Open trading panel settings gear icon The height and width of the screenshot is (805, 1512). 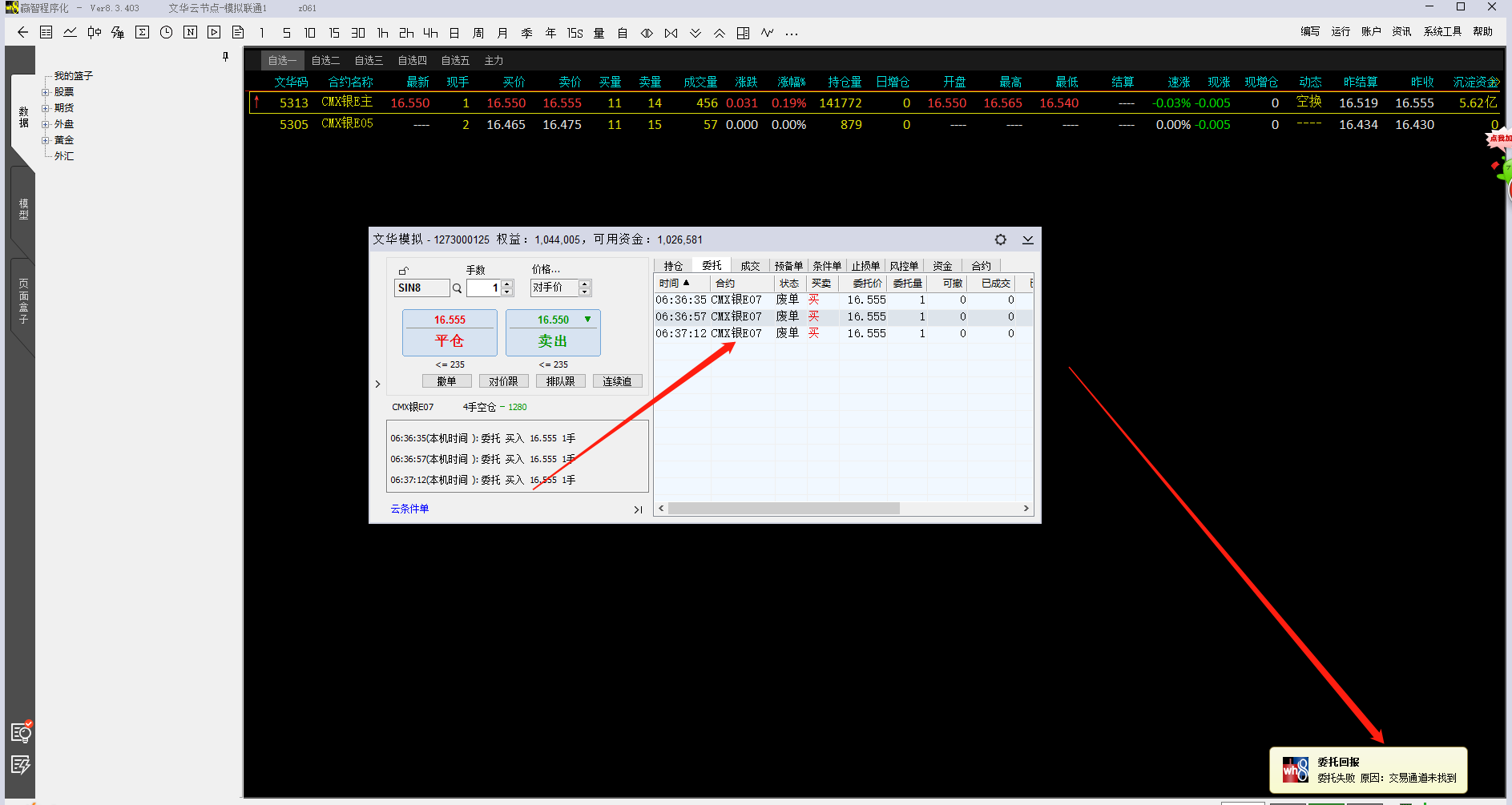coord(1000,239)
